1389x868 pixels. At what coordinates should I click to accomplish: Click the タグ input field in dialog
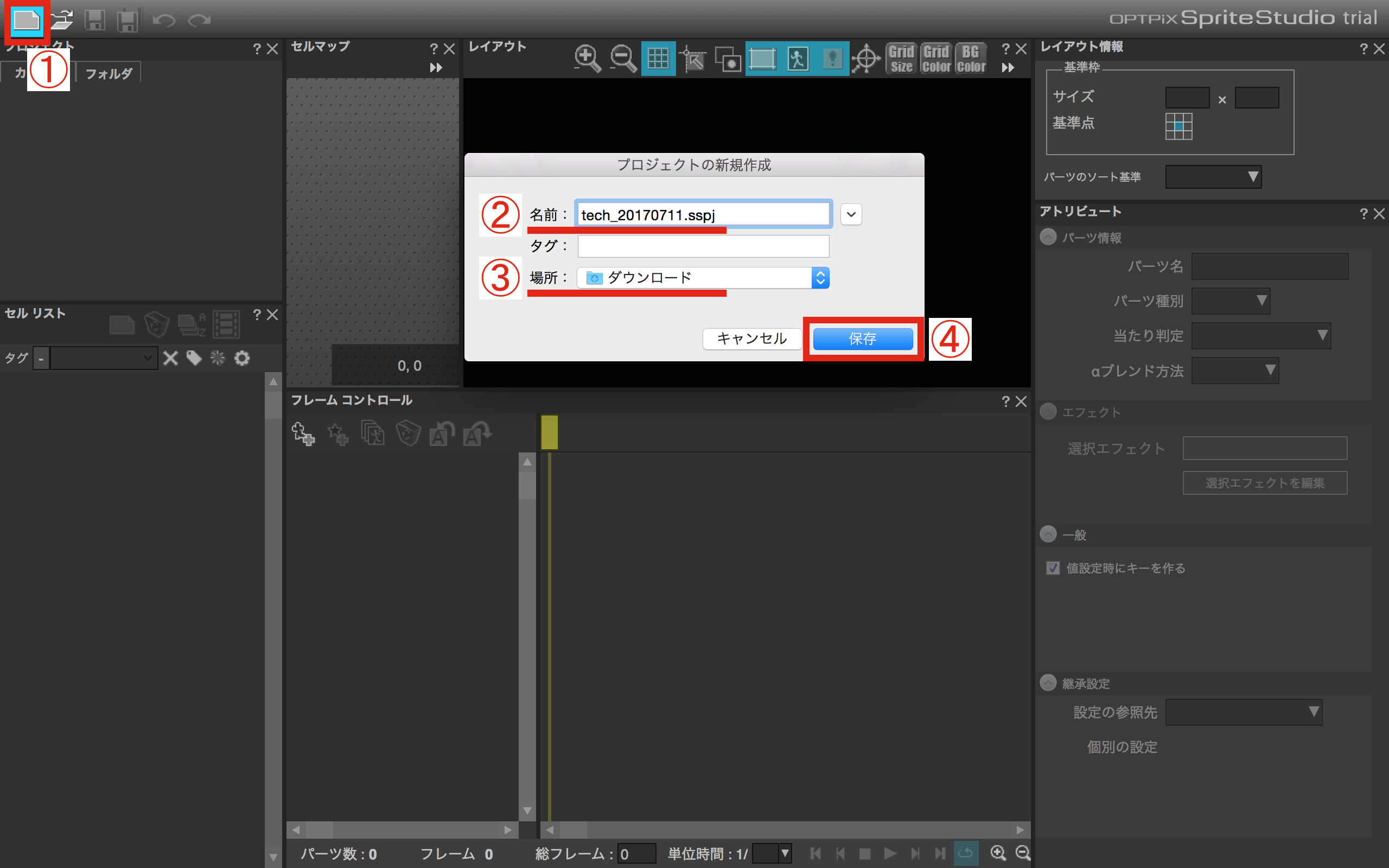coord(703,246)
